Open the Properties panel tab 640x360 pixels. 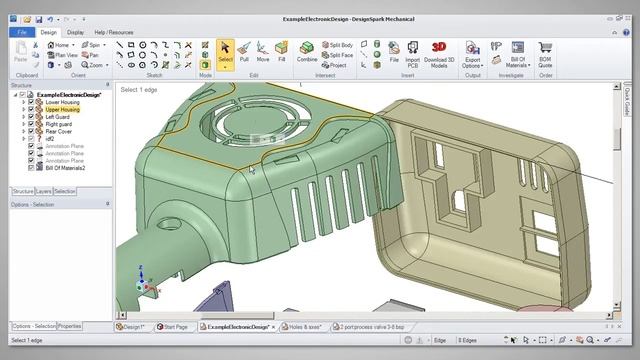[69, 326]
